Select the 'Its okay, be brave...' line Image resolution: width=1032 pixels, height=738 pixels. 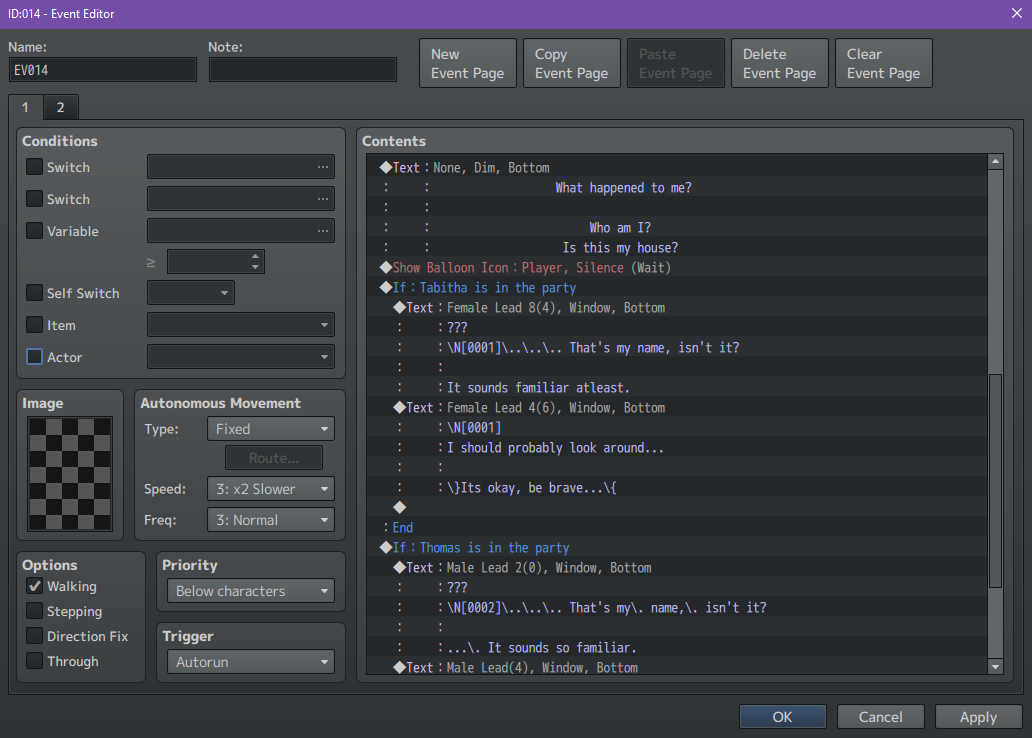point(677,488)
